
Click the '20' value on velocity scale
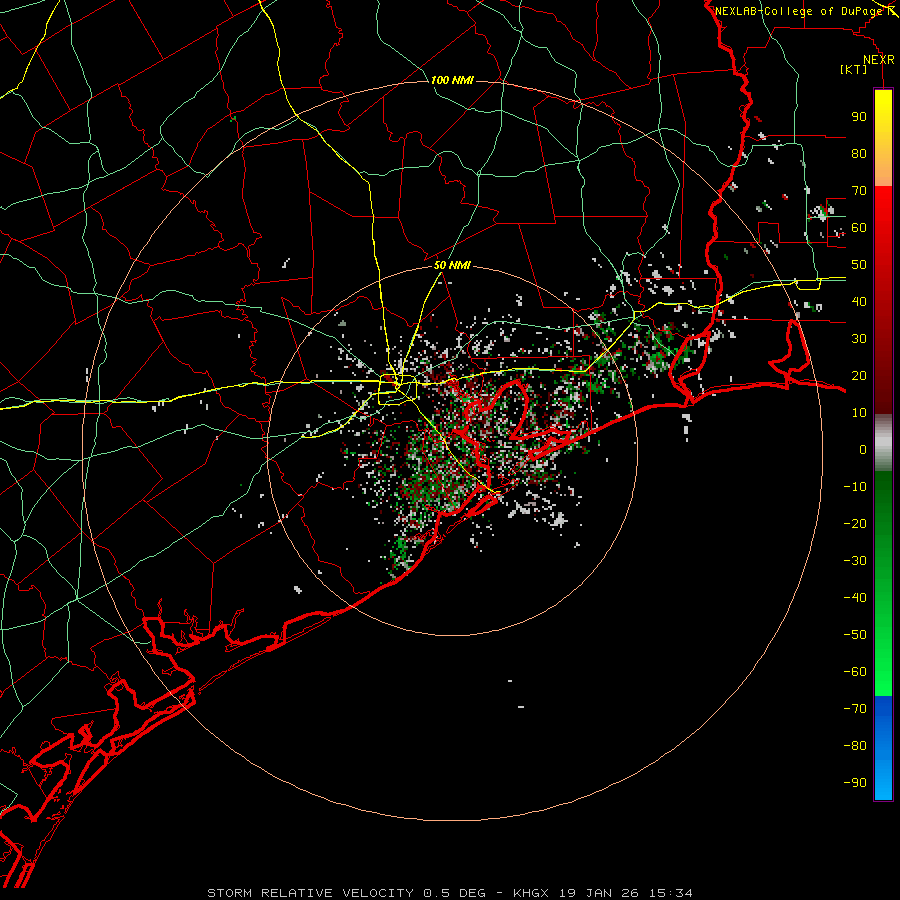coord(859,376)
